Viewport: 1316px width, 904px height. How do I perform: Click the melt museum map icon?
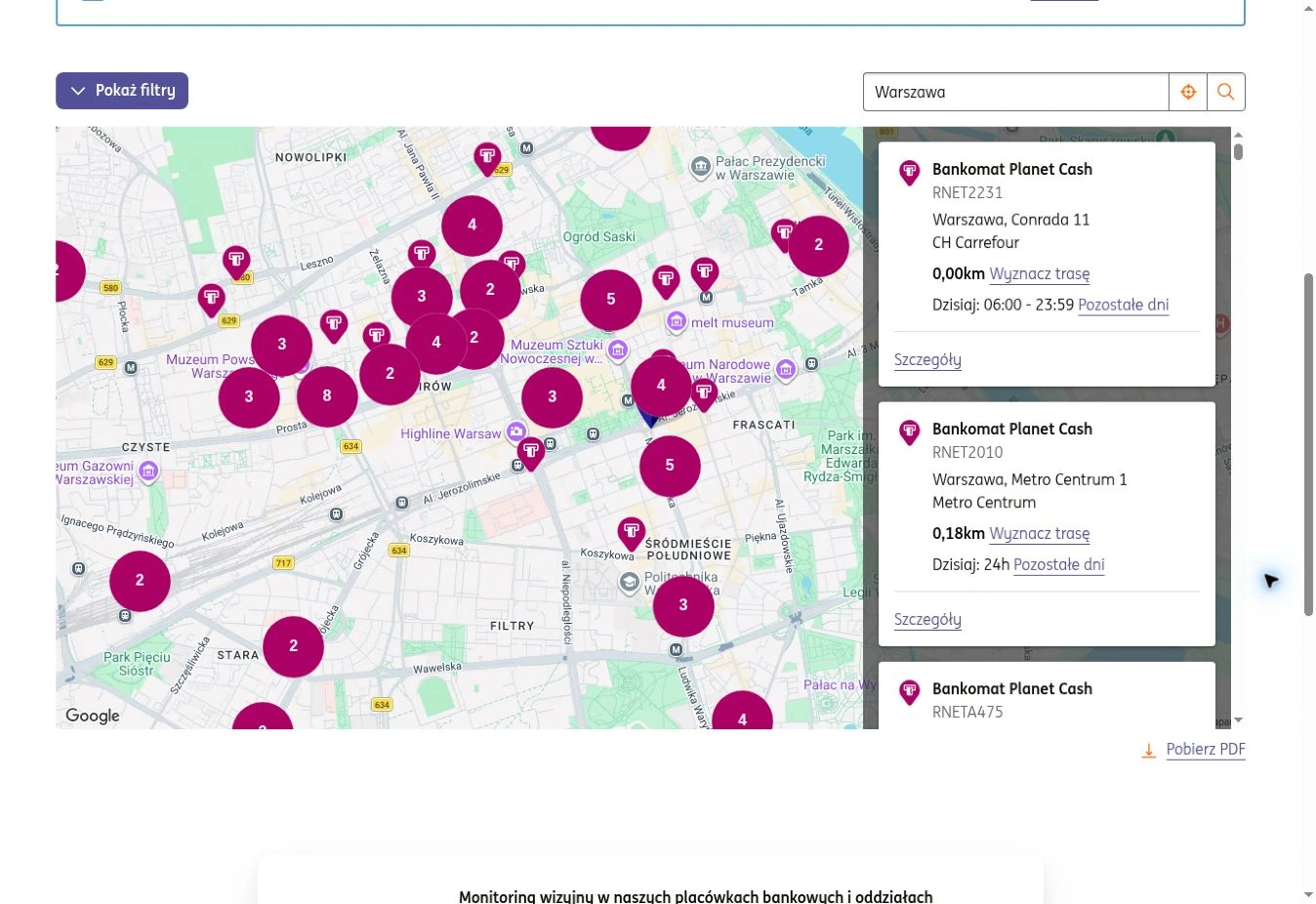677,322
